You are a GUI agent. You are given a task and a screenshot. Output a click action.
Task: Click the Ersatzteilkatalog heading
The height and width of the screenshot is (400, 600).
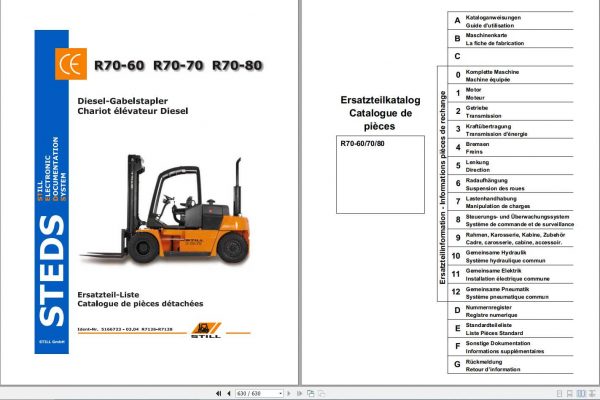(x=380, y=100)
